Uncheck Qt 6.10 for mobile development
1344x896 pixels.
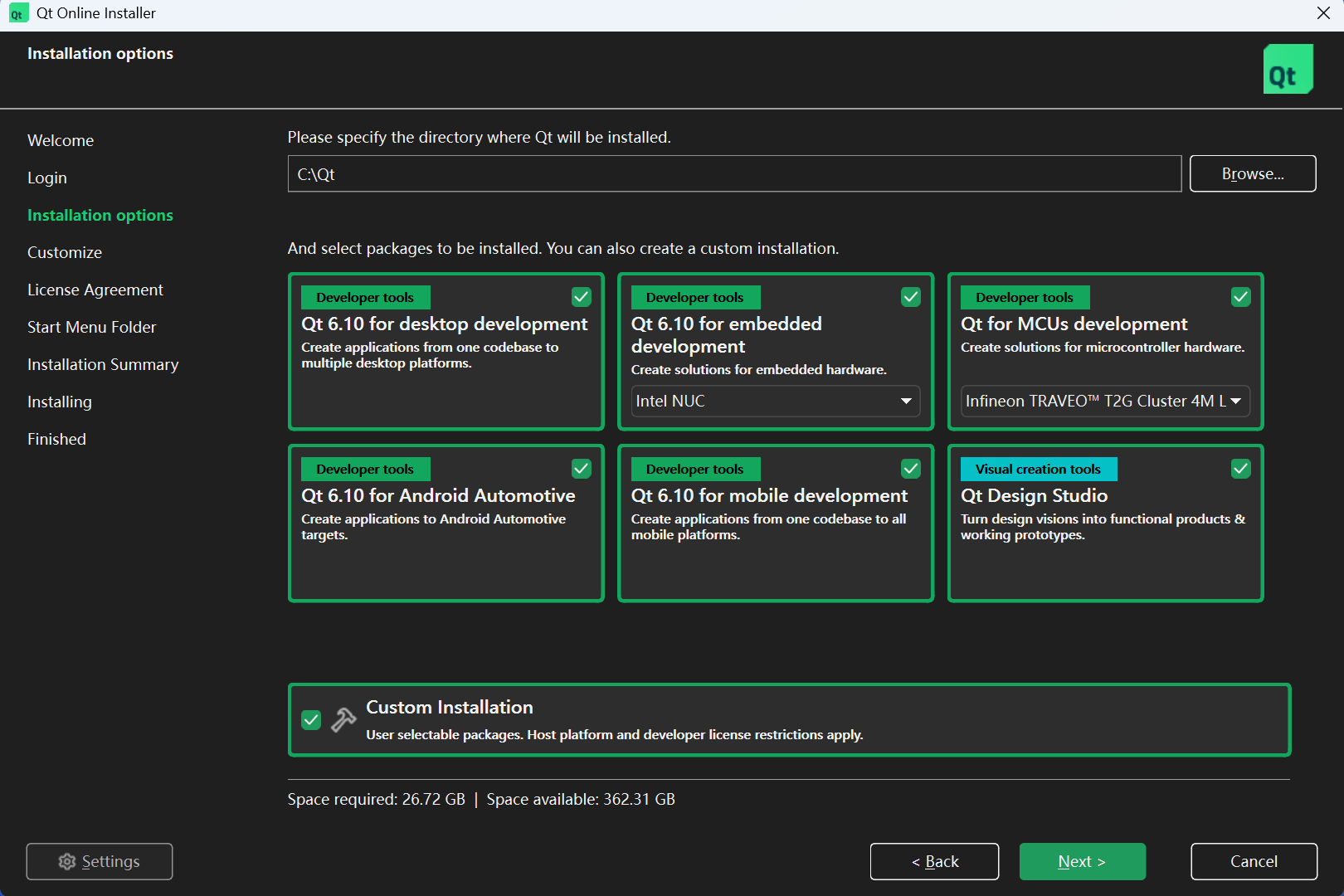click(x=911, y=469)
